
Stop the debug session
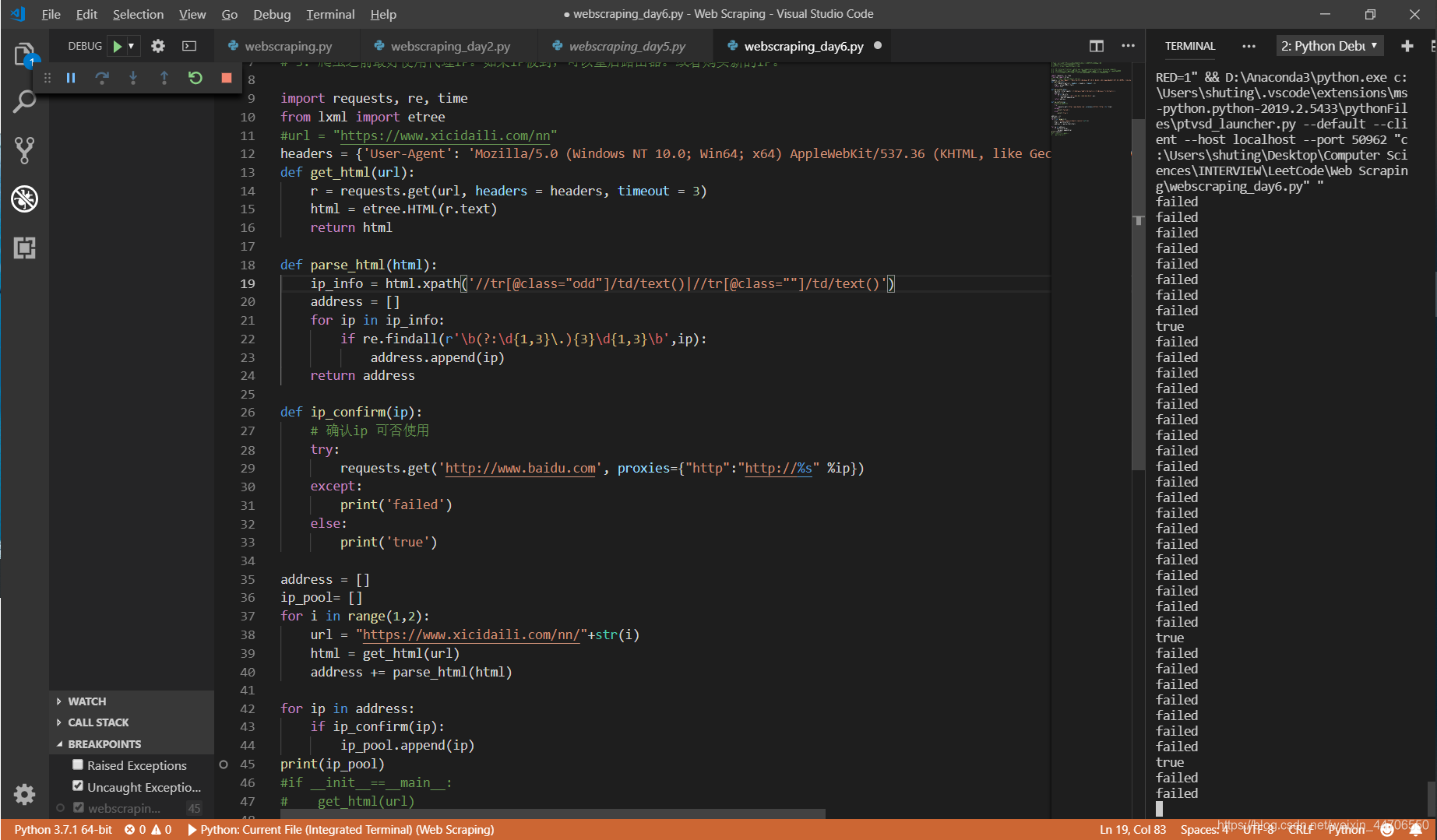click(x=227, y=78)
